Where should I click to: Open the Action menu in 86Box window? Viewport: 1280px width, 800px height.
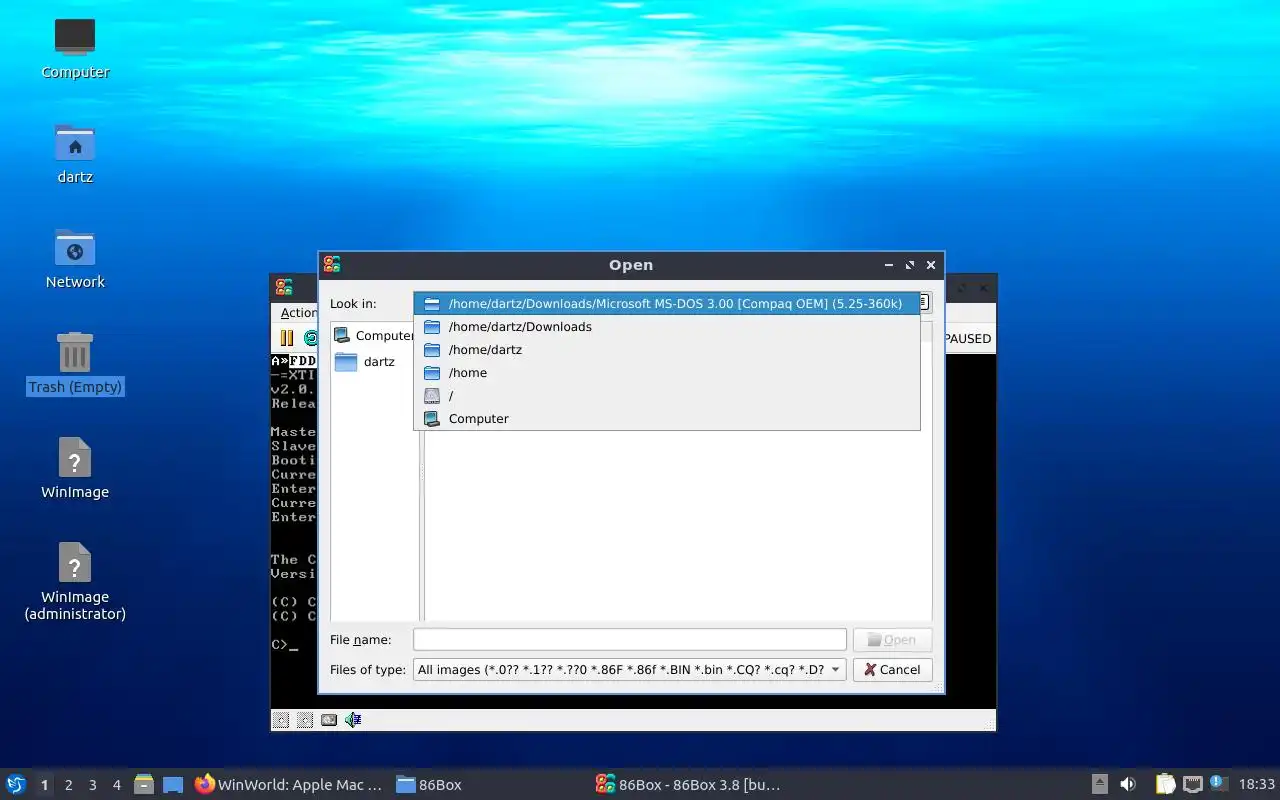click(x=298, y=313)
